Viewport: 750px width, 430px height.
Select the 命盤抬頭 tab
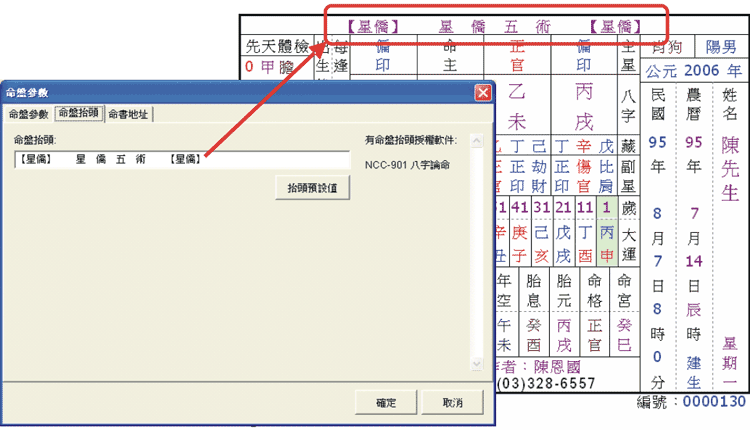click(78, 113)
